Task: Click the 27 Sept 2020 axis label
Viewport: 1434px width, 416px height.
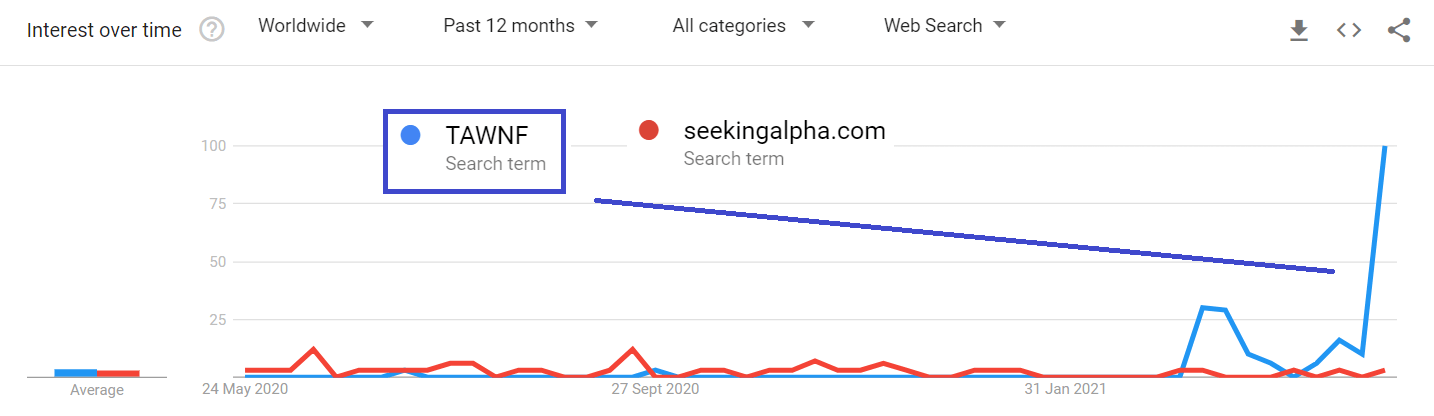Action: point(655,389)
